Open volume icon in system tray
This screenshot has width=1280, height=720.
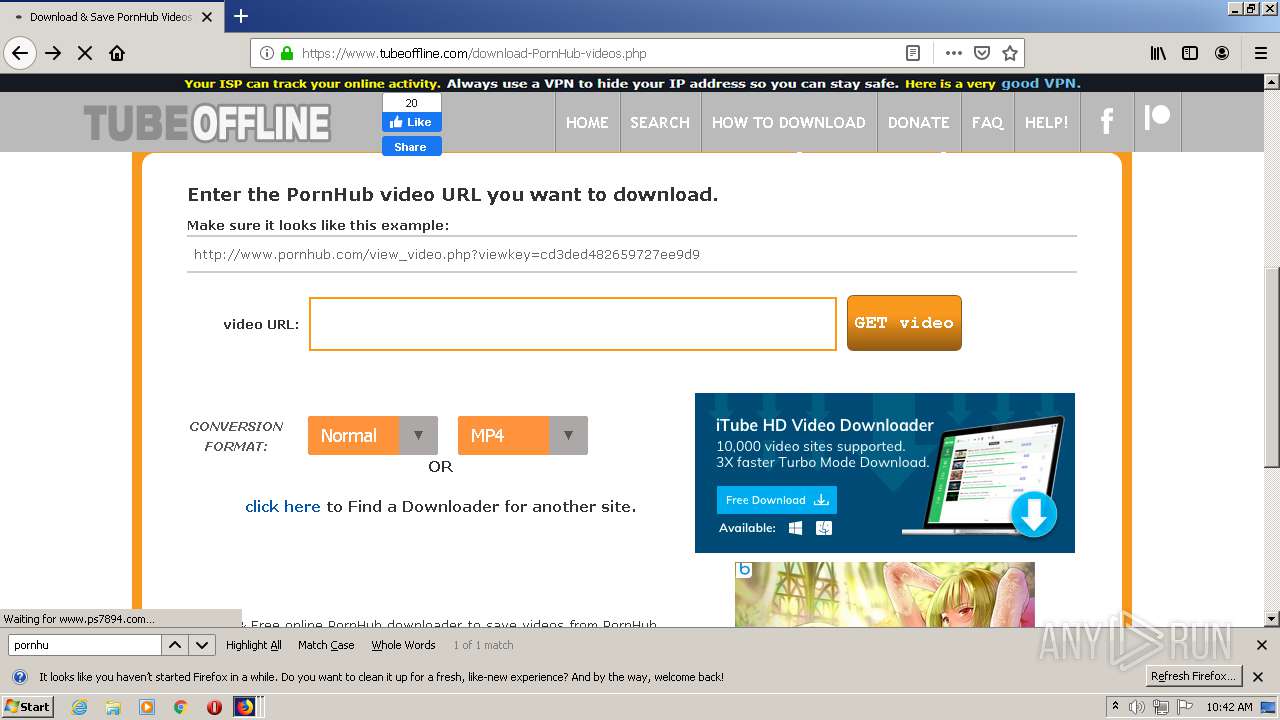1139,707
